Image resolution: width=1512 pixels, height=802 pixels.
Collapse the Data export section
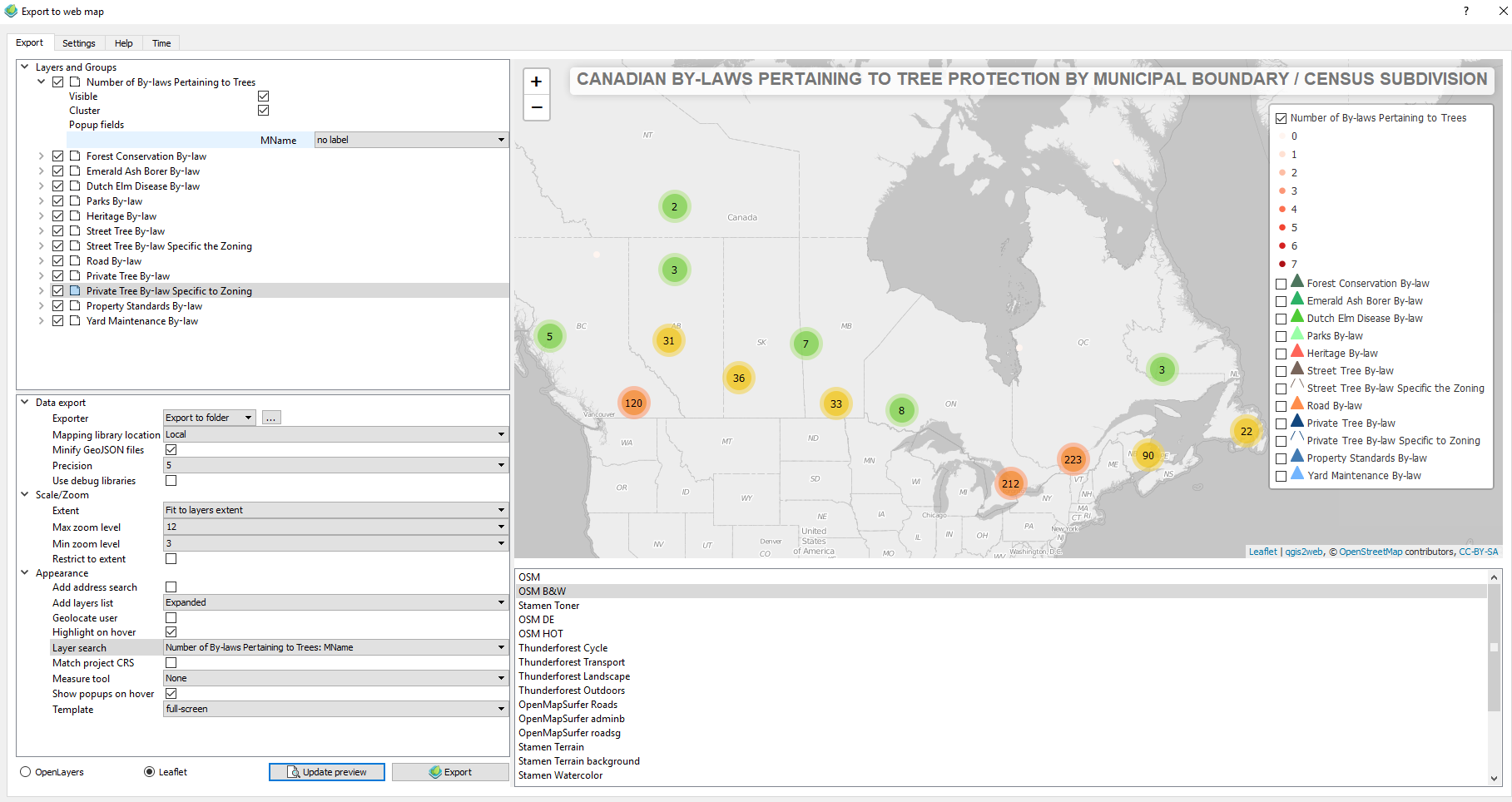[24, 402]
